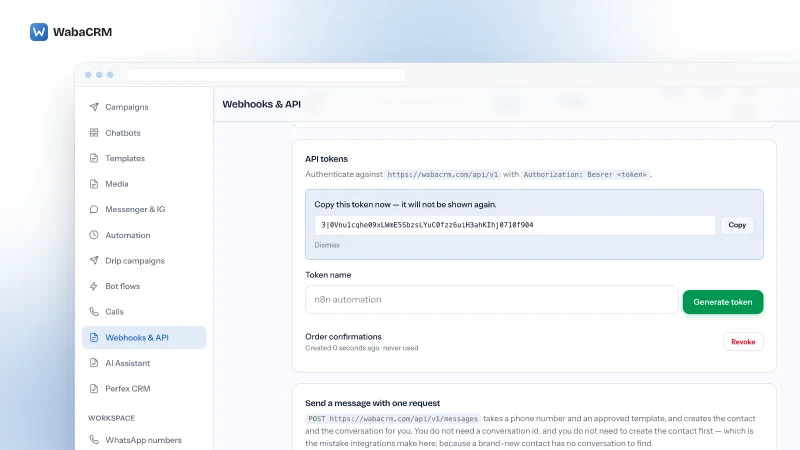Go to Perfex CRM integration
This screenshot has width=800, height=450.
coord(144,389)
